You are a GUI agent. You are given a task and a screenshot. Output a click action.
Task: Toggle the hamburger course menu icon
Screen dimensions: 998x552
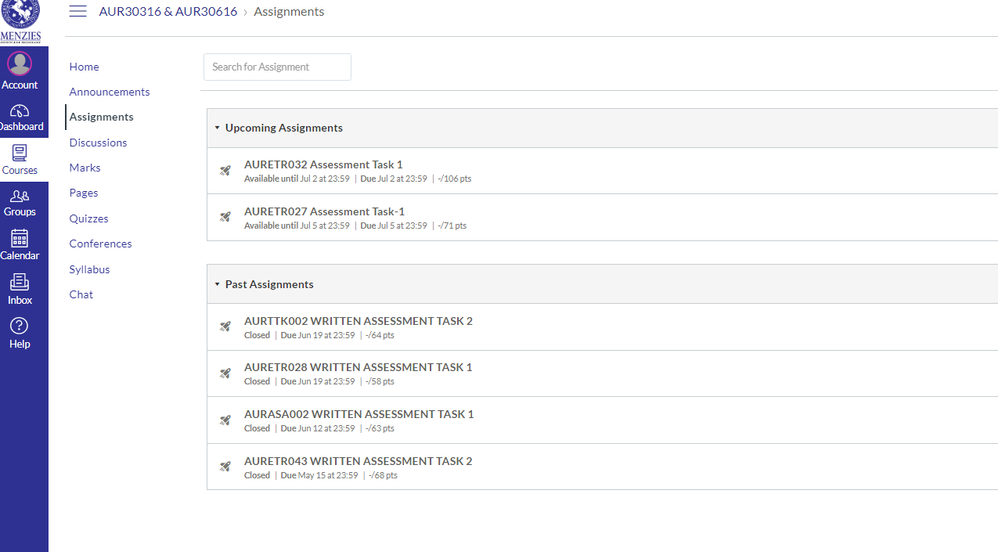pos(77,12)
